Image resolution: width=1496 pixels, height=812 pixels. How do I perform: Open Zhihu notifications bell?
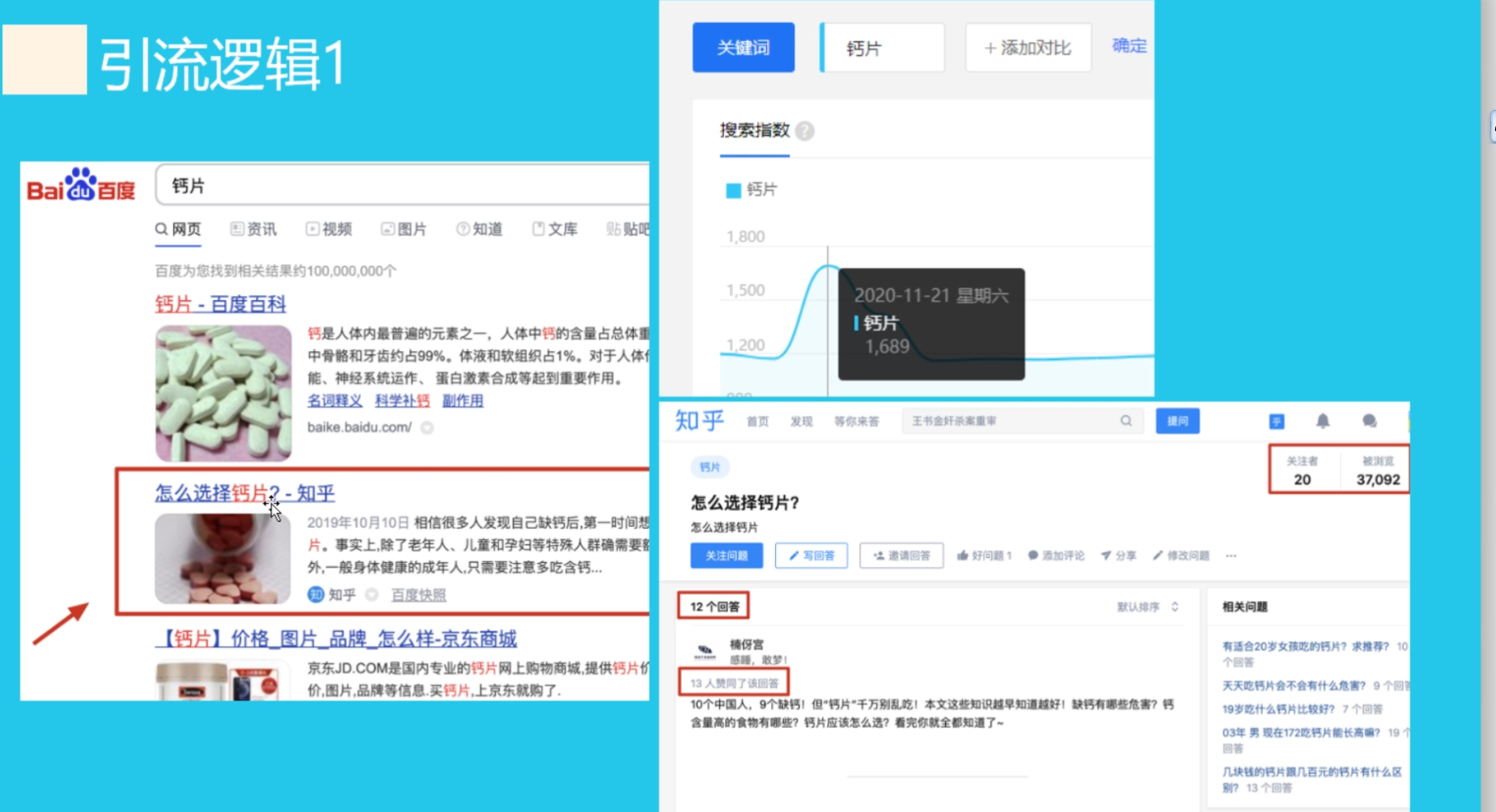(x=1322, y=421)
